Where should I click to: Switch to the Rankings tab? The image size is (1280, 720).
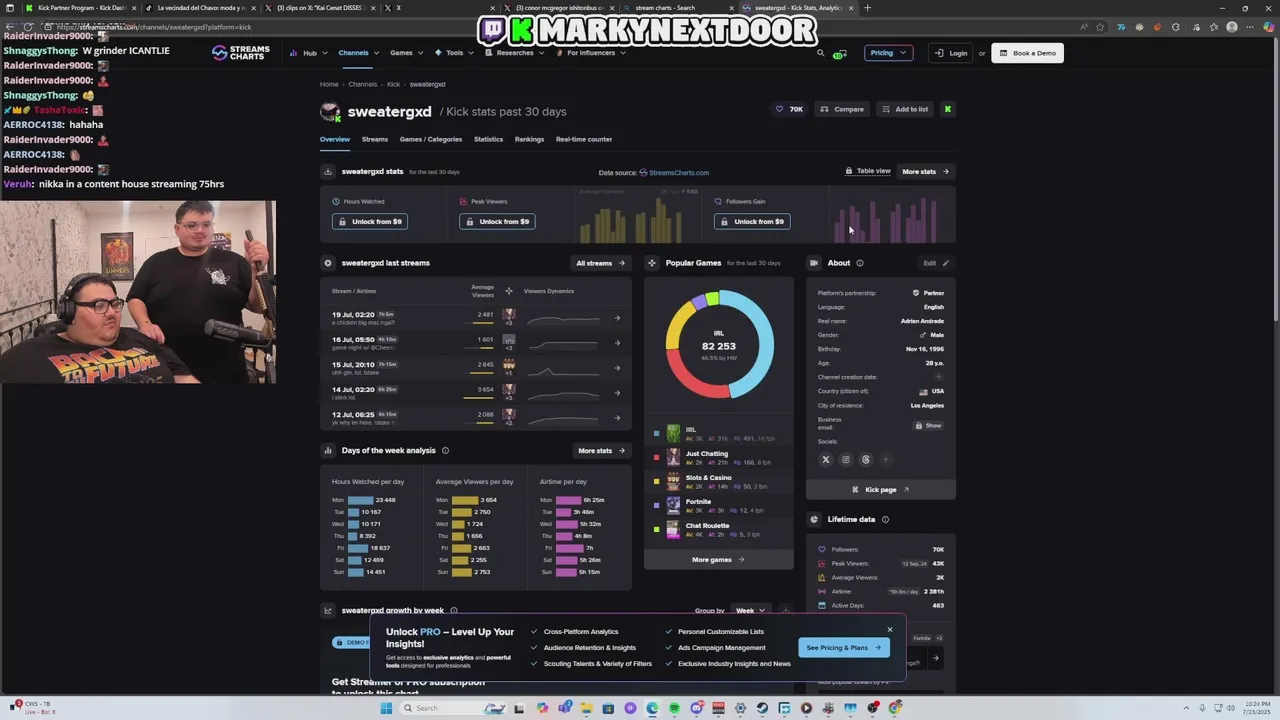point(530,139)
